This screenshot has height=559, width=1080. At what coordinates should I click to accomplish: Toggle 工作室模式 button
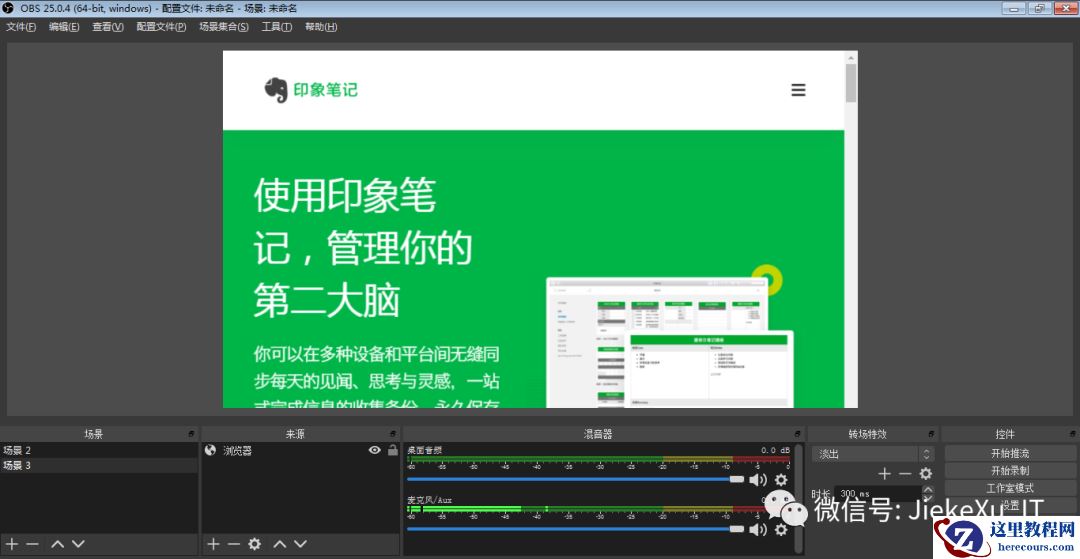[x=1010, y=488]
